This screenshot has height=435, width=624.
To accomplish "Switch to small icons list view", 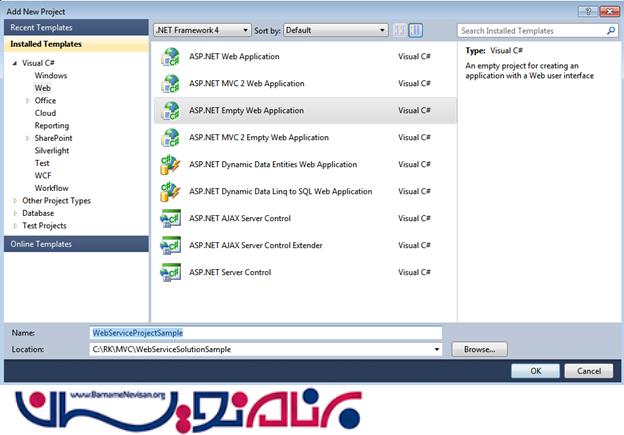I will tap(400, 30).
